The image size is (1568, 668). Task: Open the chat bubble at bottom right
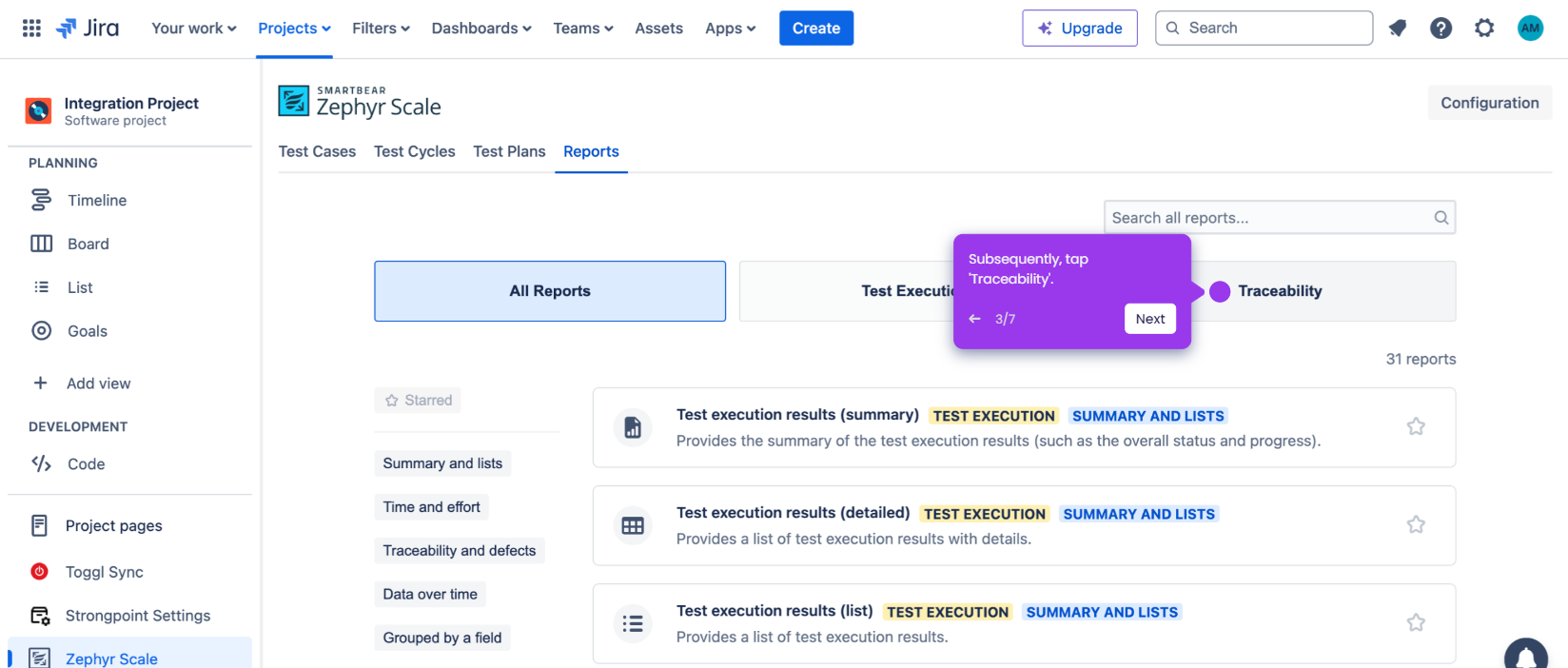1526,655
